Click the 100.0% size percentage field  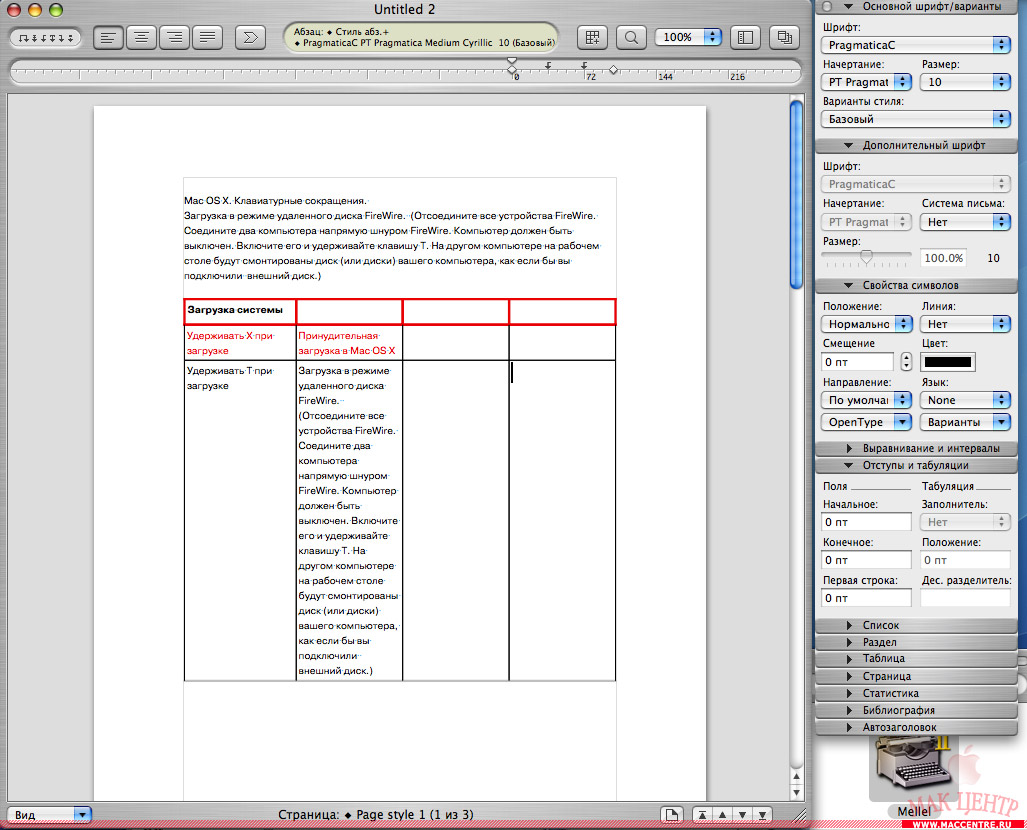(x=944, y=258)
